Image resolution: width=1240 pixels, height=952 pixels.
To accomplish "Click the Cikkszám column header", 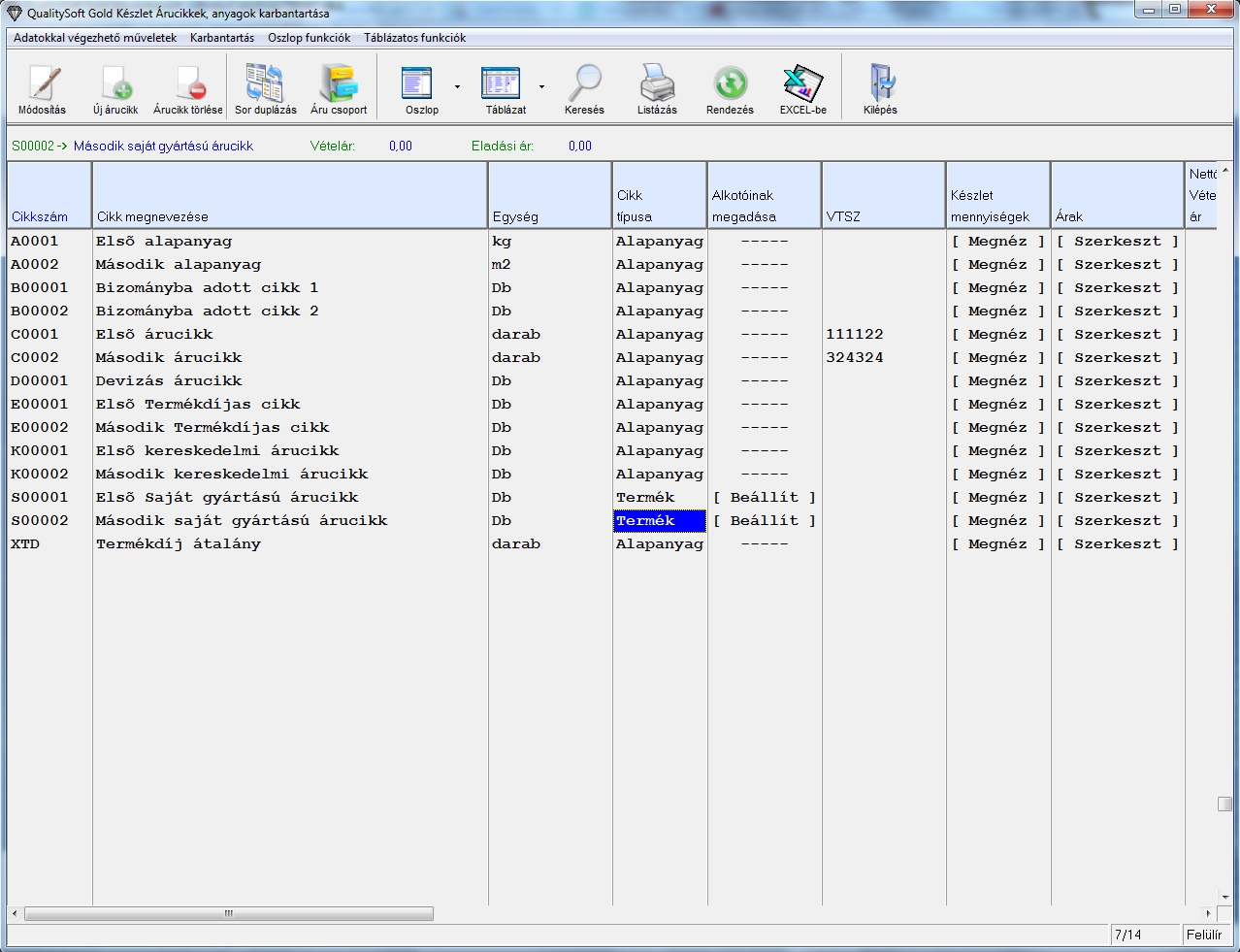I will [40, 216].
